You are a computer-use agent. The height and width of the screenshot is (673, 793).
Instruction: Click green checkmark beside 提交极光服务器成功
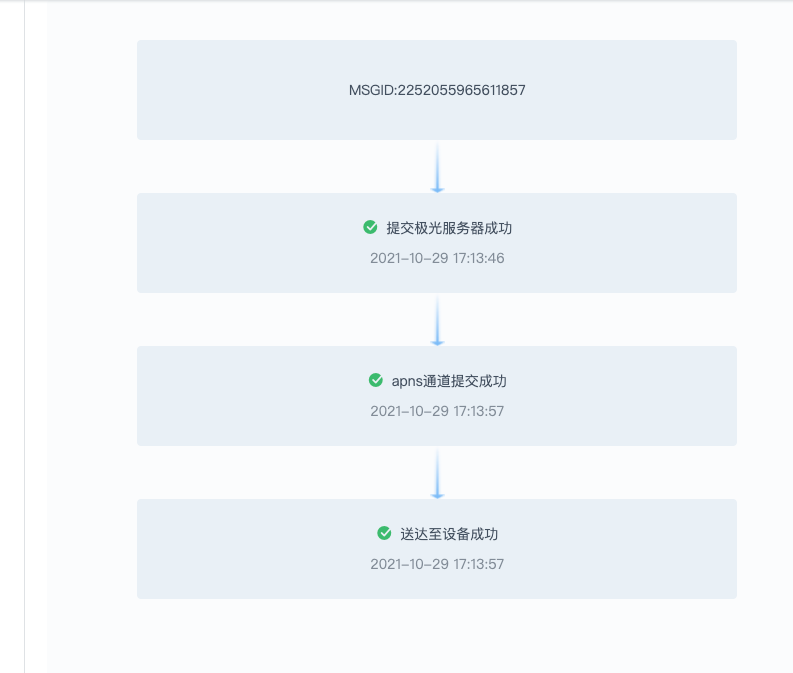pos(370,227)
